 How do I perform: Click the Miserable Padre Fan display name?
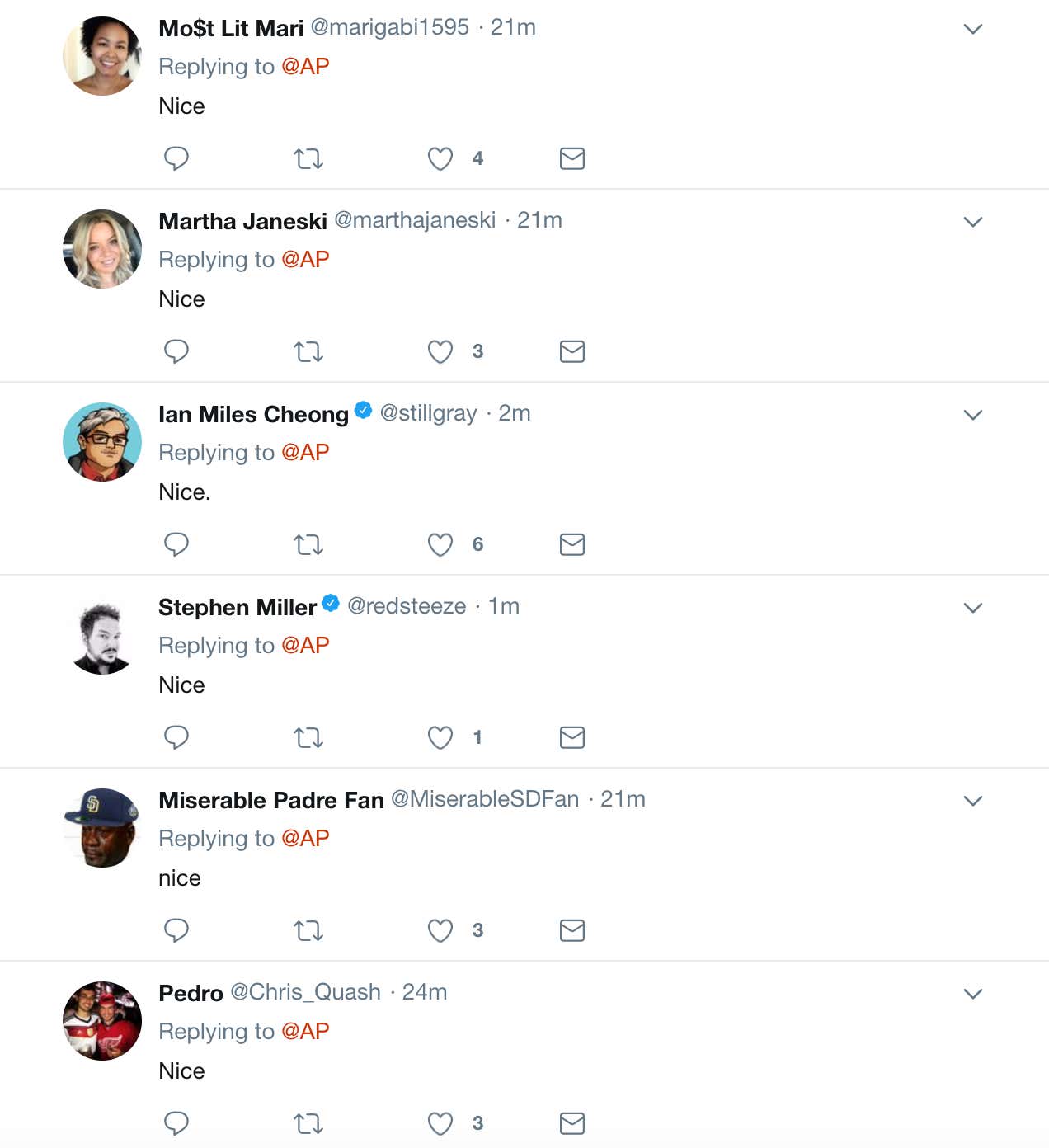coord(270,800)
